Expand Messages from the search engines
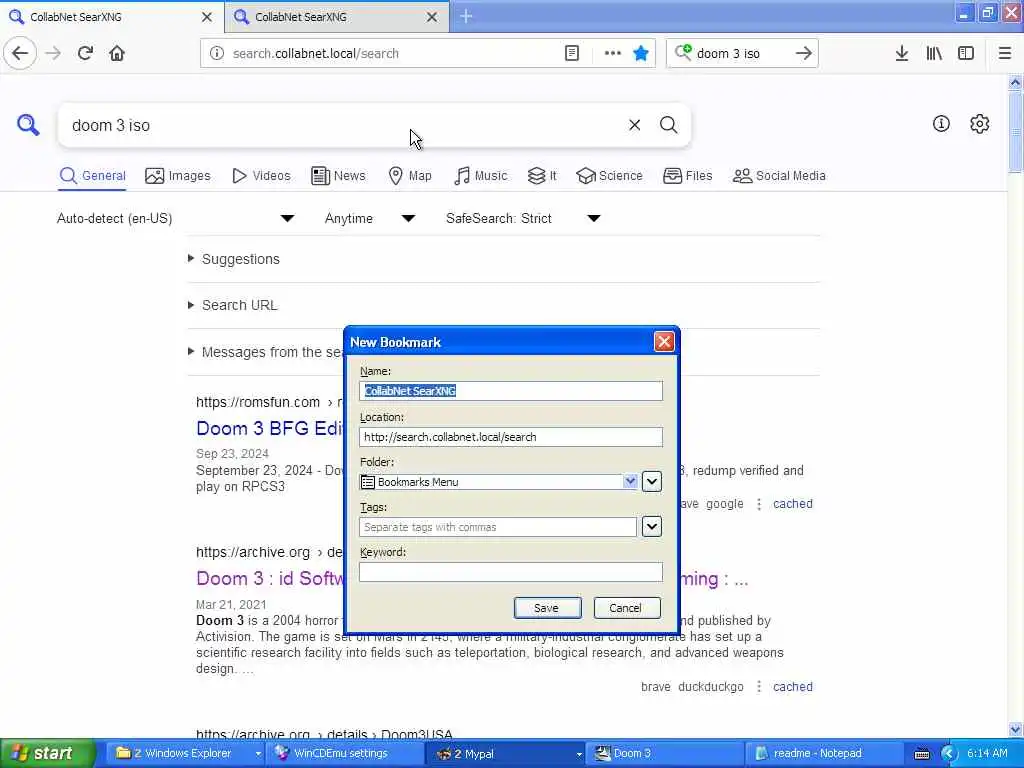Screen dimensions: 1024x768 point(265,352)
